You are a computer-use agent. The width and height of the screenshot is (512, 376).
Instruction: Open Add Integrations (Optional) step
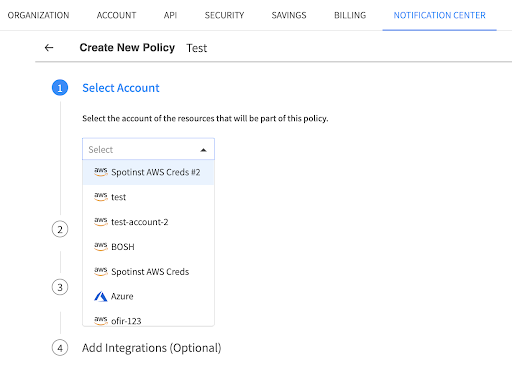(x=152, y=348)
